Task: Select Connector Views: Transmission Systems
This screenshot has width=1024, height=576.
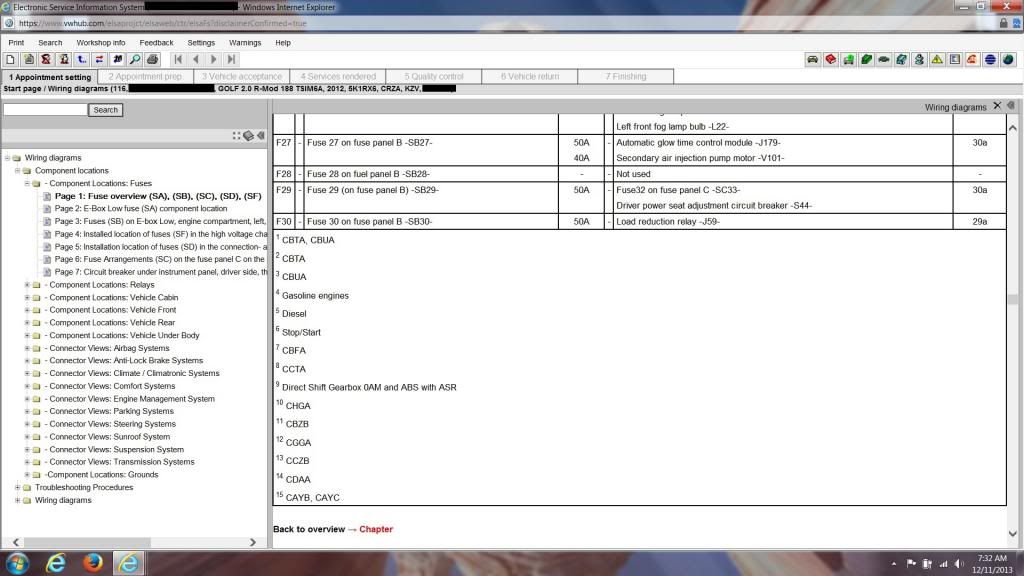Action: [x=121, y=462]
